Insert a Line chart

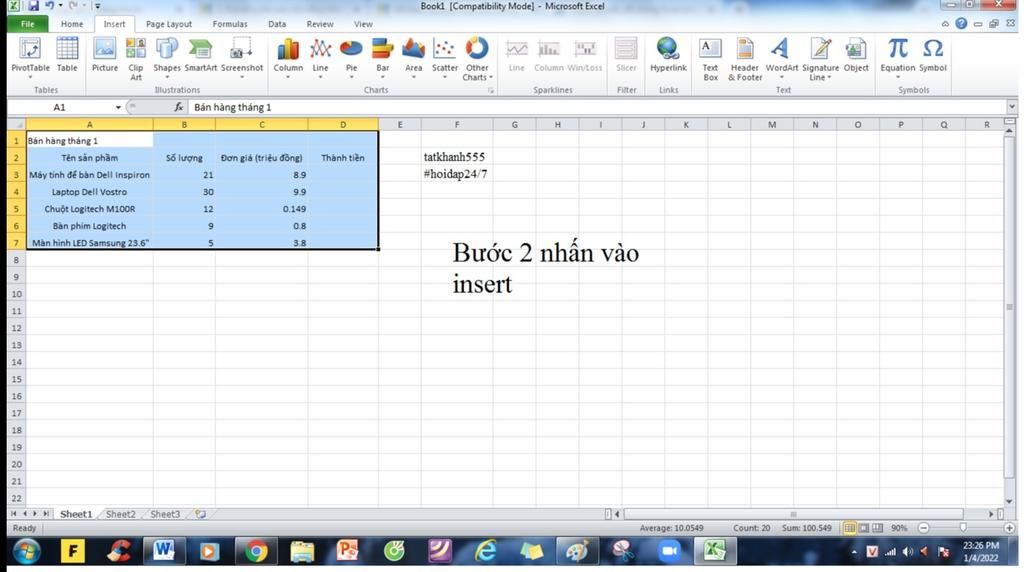point(320,57)
